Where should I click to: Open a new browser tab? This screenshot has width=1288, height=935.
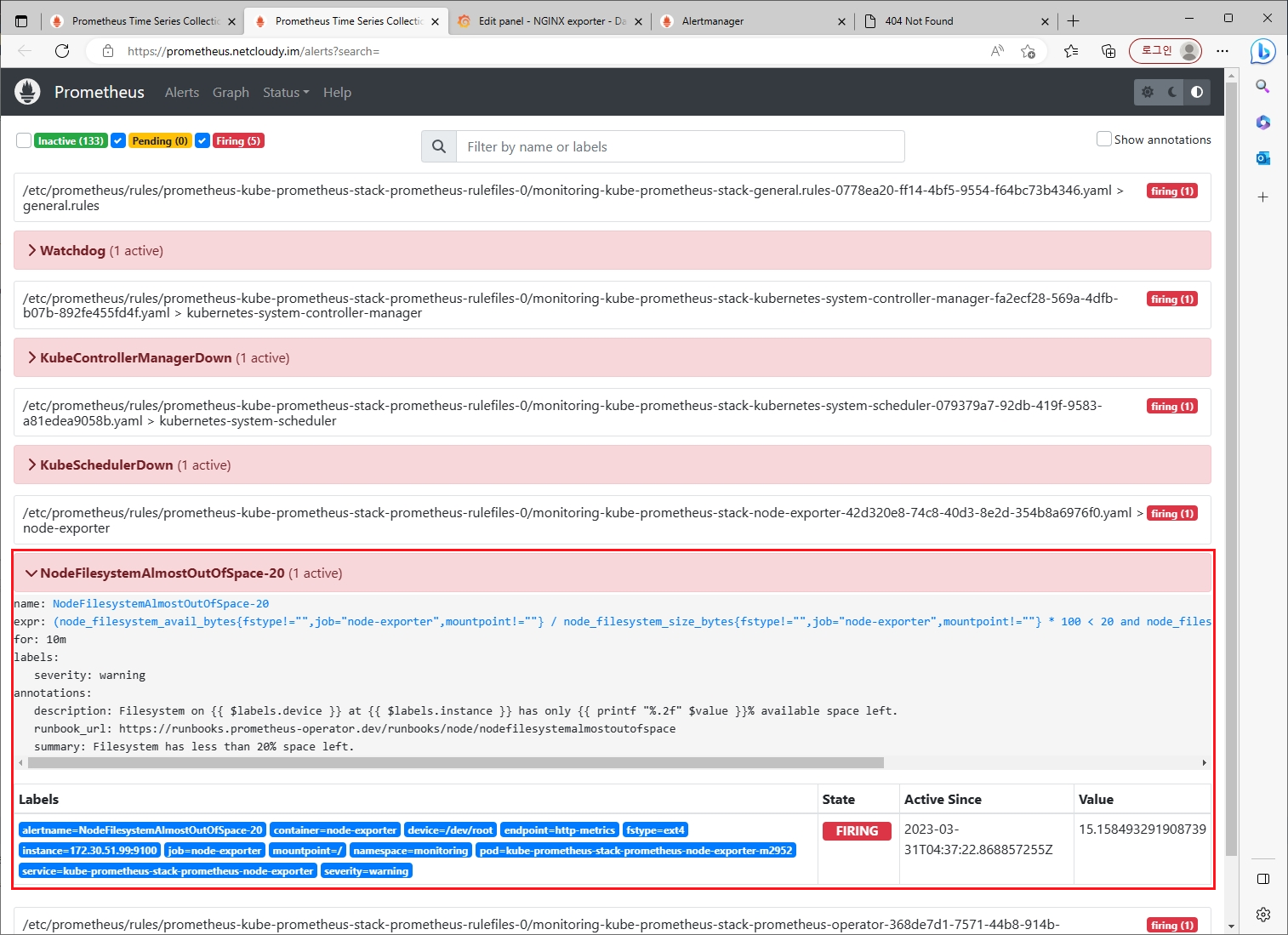pyautogui.click(x=1074, y=21)
